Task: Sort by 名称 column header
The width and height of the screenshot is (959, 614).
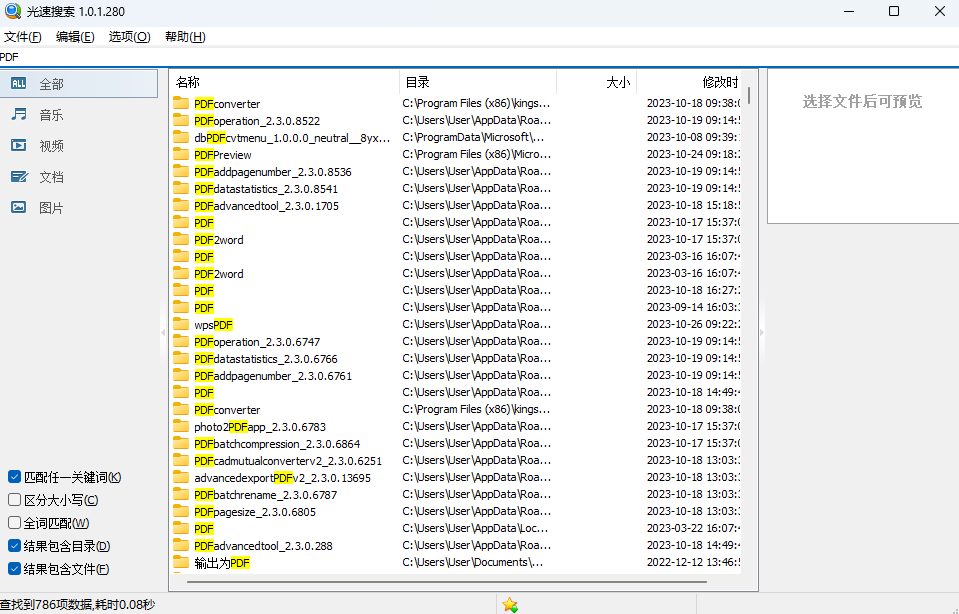Action: point(188,82)
